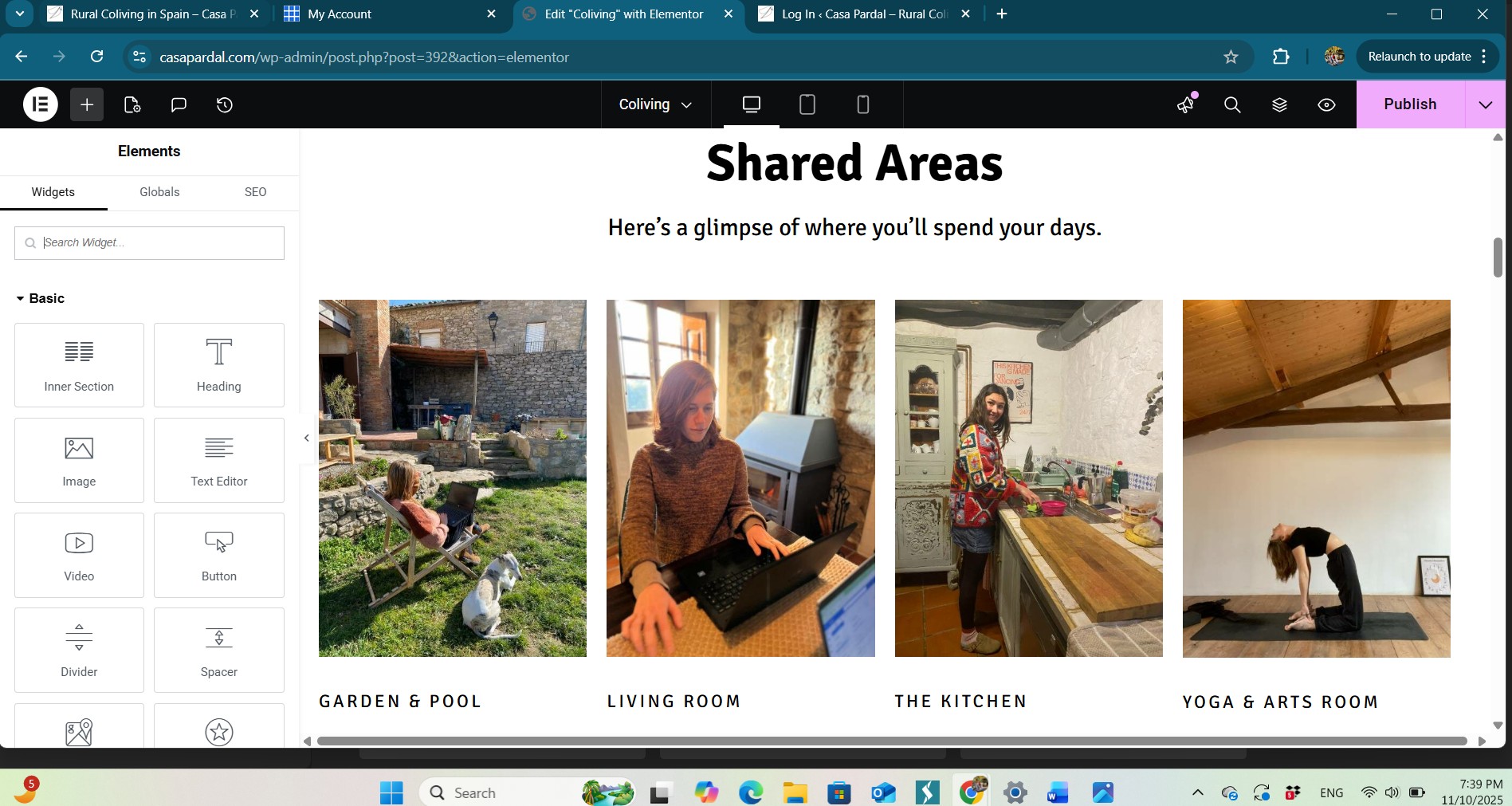Open the SEO tab
Viewport: 1512px width, 806px height.
(255, 192)
